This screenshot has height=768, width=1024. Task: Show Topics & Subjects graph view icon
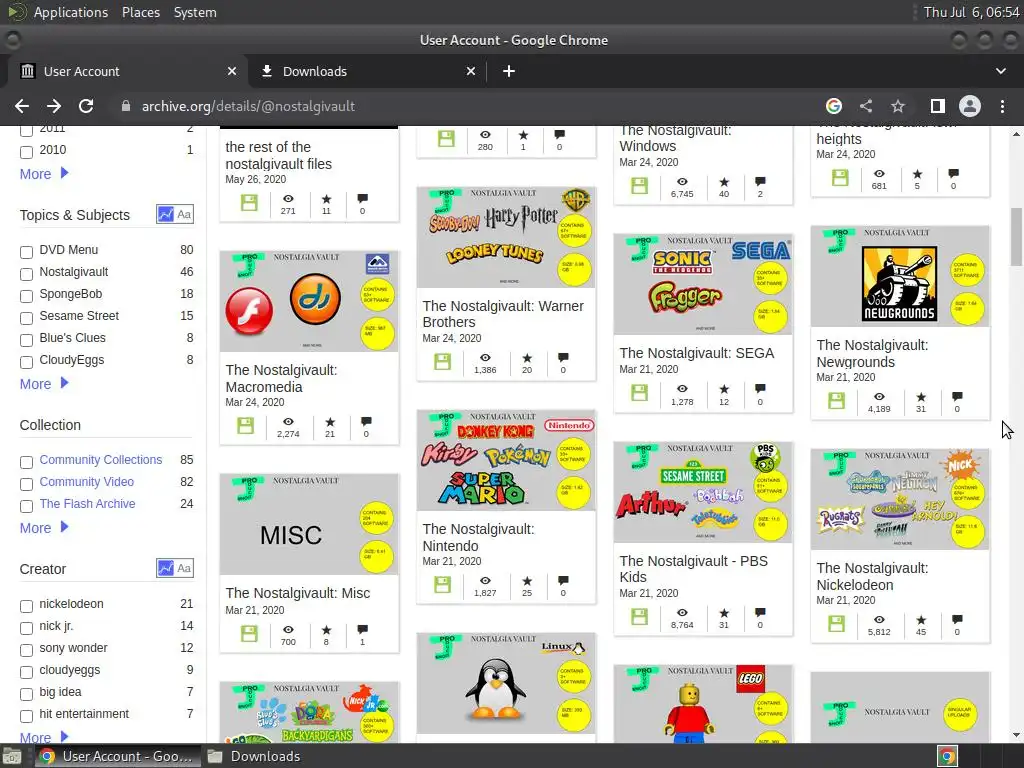click(x=165, y=214)
